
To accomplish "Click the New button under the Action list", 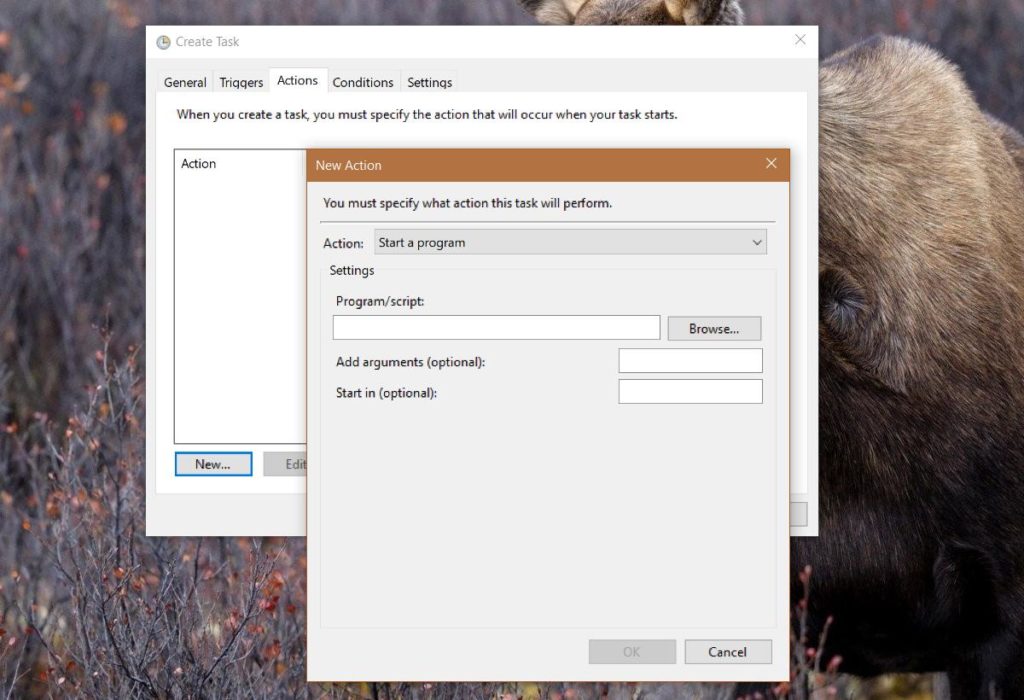I will coord(213,464).
